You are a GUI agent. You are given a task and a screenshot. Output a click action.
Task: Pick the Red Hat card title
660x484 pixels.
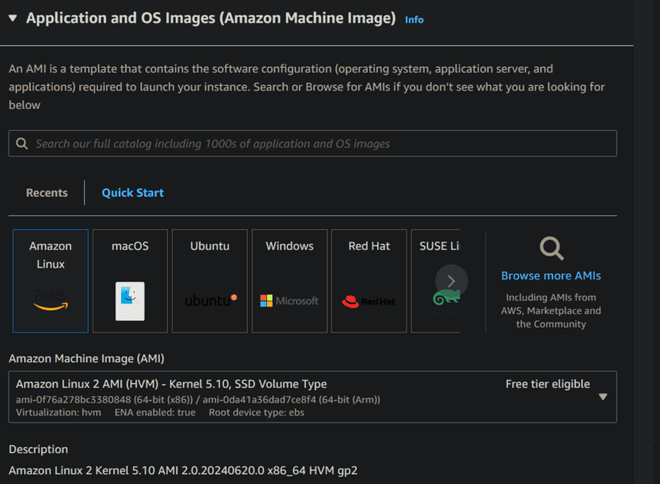click(x=368, y=246)
